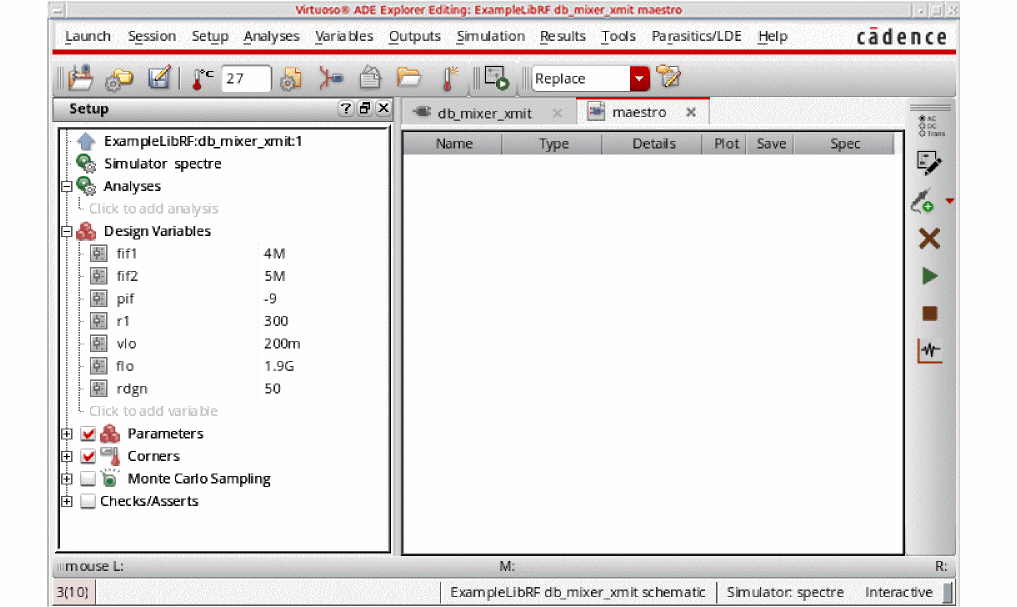Image resolution: width=1017 pixels, height=607 pixels.
Task: Open the Simulation menu
Action: click(490, 36)
